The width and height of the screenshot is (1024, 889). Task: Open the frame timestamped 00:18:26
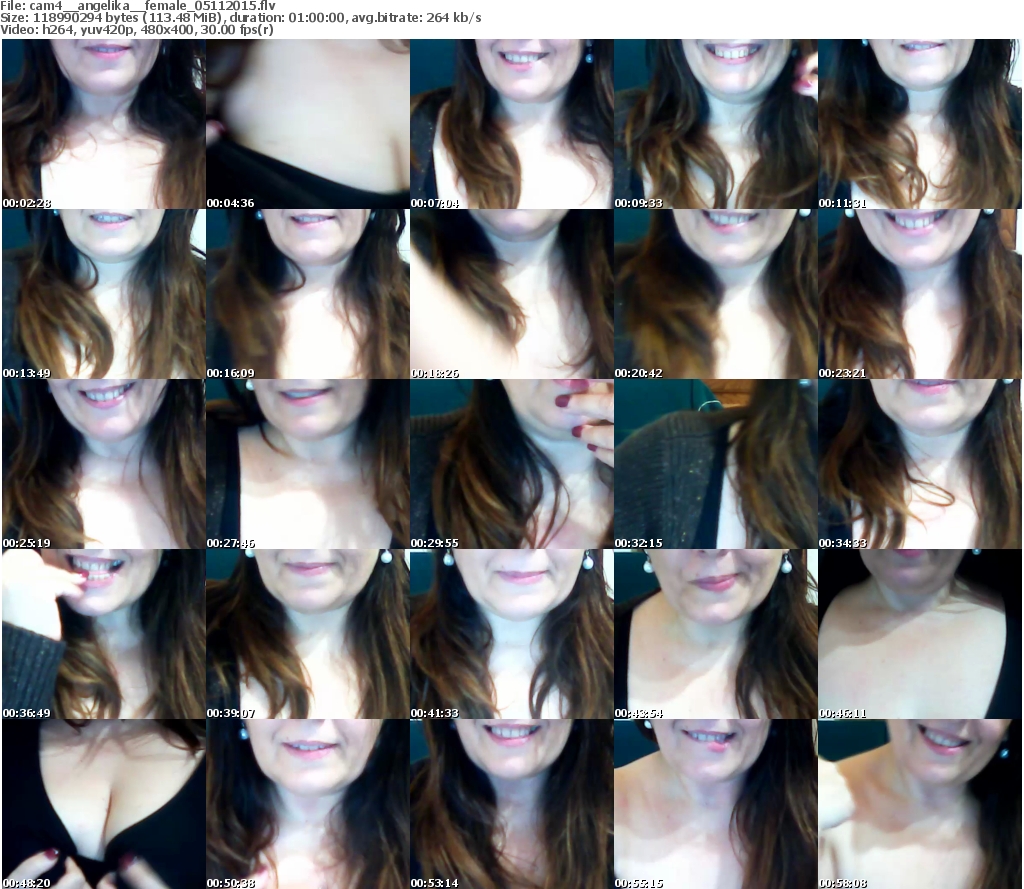[x=511, y=294]
